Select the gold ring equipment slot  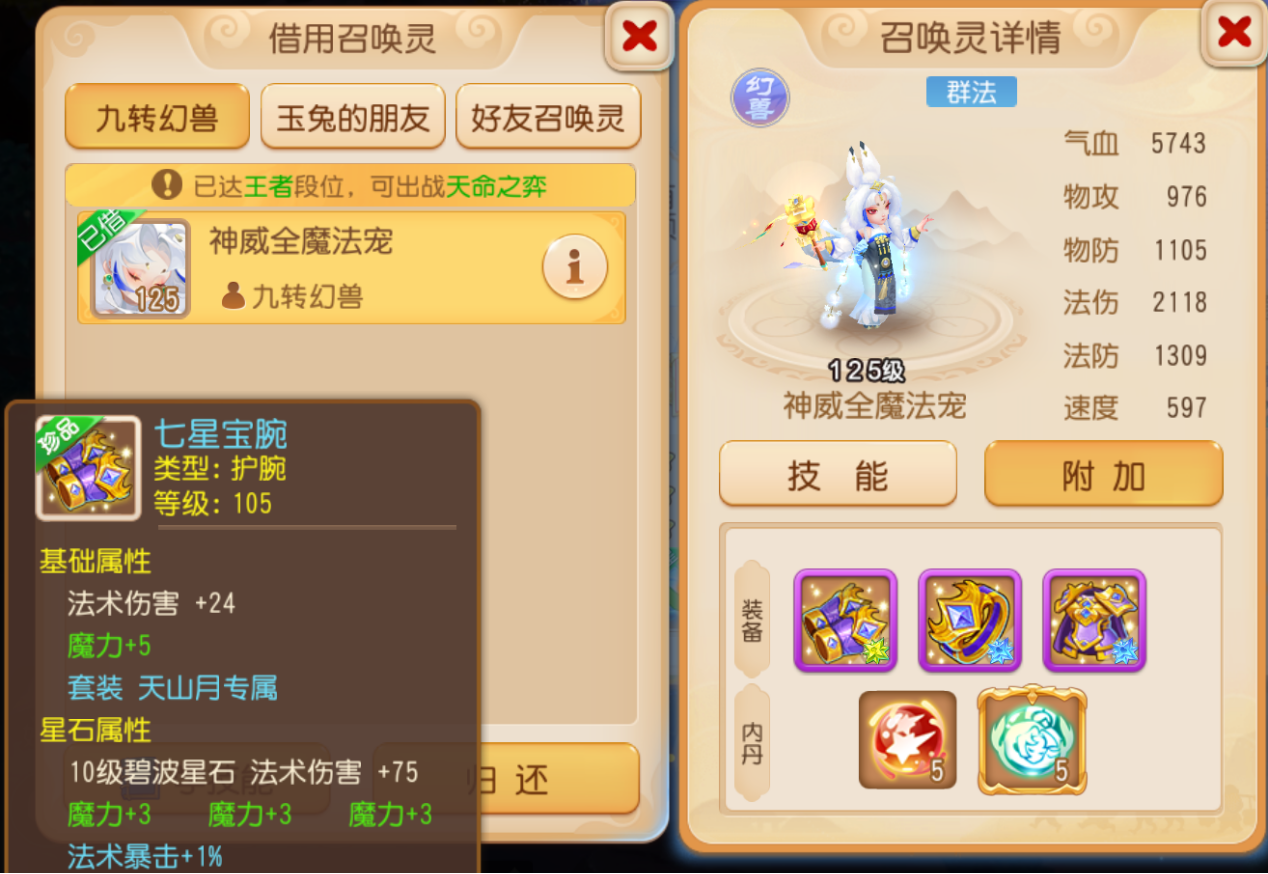[969, 620]
